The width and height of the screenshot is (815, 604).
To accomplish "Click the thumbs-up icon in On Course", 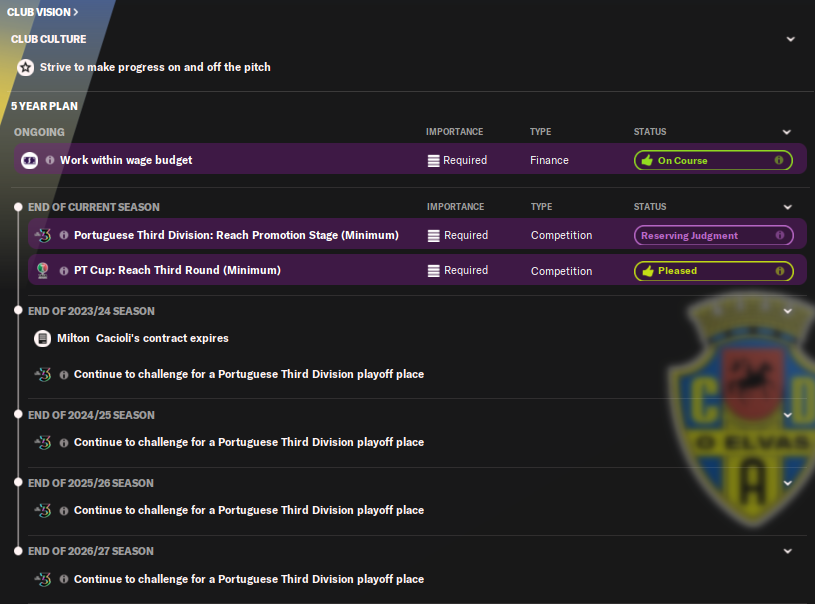I will 647,160.
